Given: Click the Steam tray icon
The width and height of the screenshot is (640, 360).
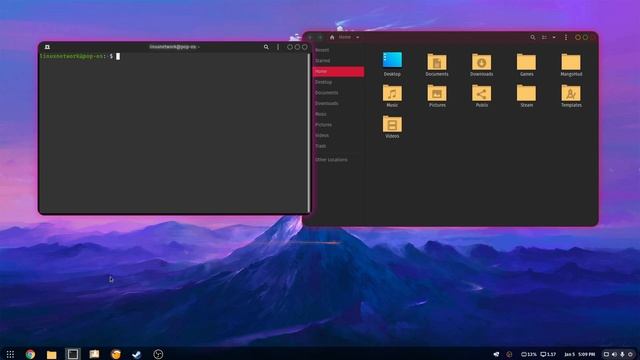Looking at the screenshot, I should pos(496,354).
